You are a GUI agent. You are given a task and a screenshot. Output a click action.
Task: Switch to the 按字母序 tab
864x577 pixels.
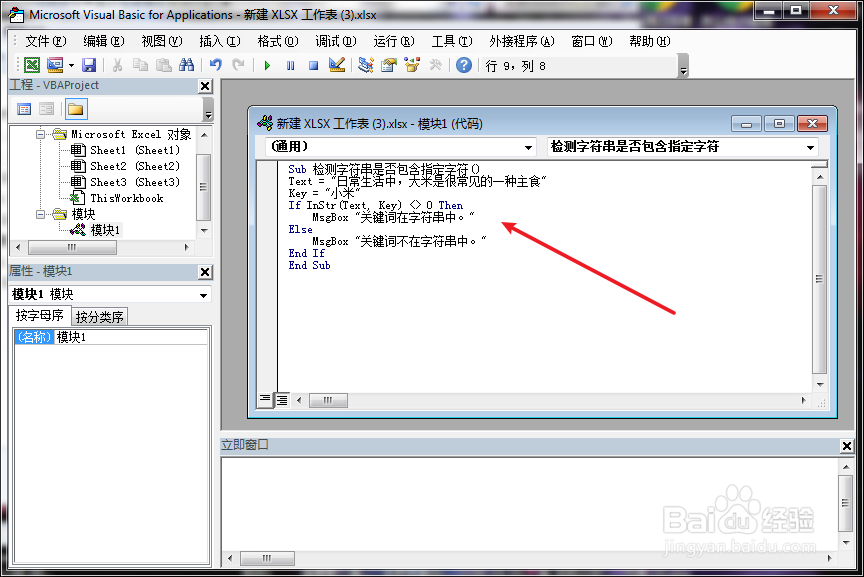(40, 315)
